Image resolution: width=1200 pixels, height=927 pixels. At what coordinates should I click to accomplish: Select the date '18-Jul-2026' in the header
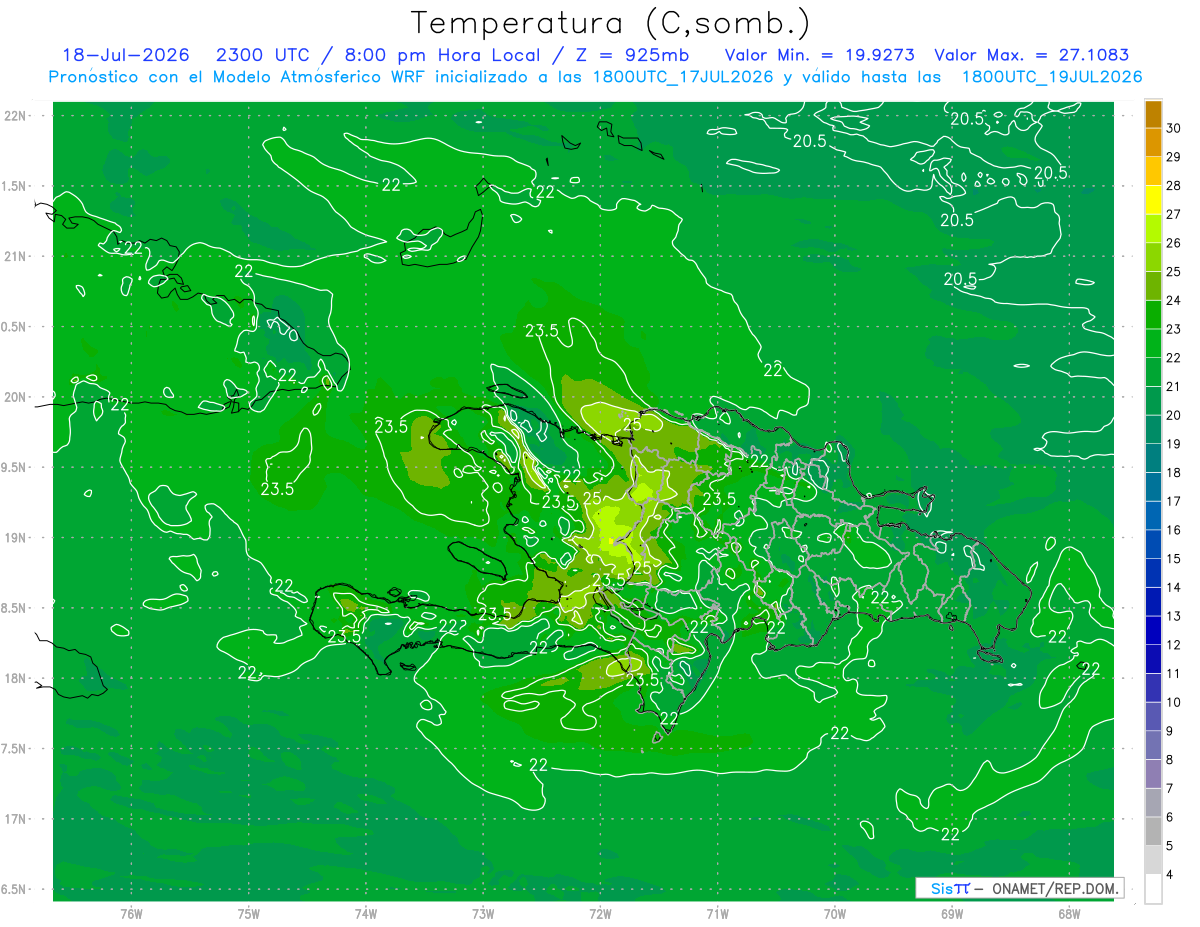pos(126,55)
